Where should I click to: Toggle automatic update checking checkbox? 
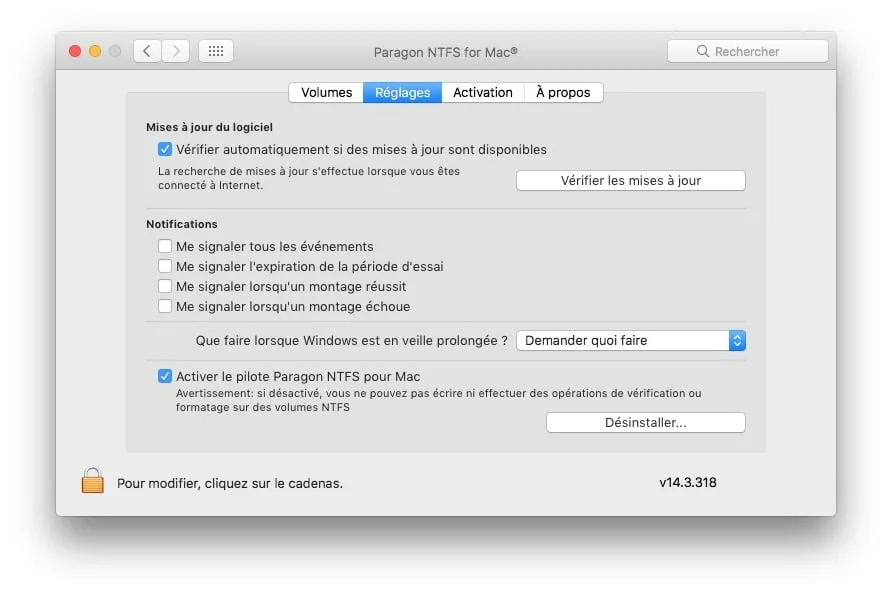pyautogui.click(x=165, y=149)
